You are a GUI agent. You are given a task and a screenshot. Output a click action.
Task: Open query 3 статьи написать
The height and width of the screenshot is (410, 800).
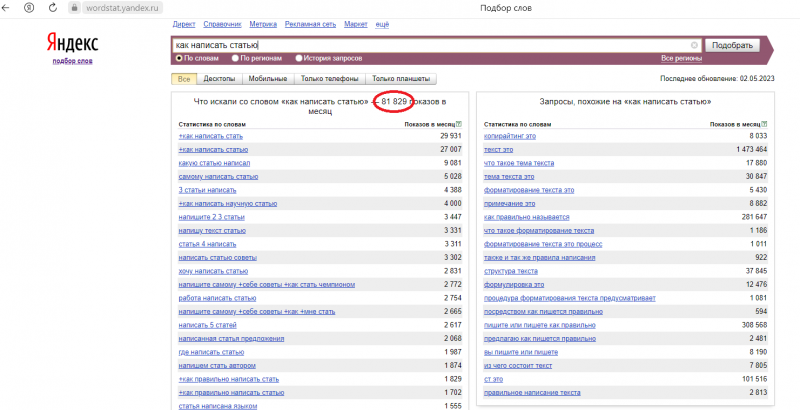[208, 190]
